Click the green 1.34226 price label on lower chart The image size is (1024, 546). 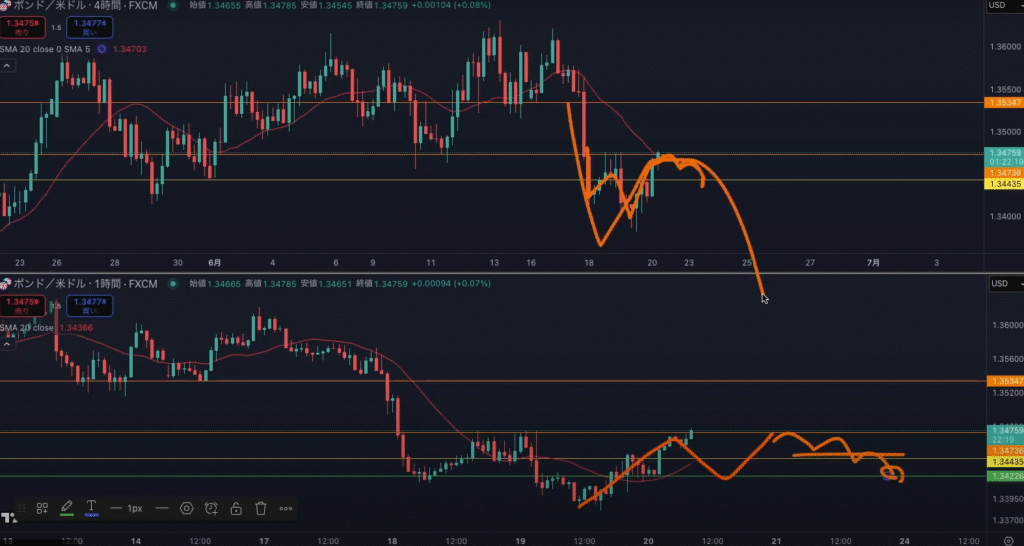point(1005,475)
